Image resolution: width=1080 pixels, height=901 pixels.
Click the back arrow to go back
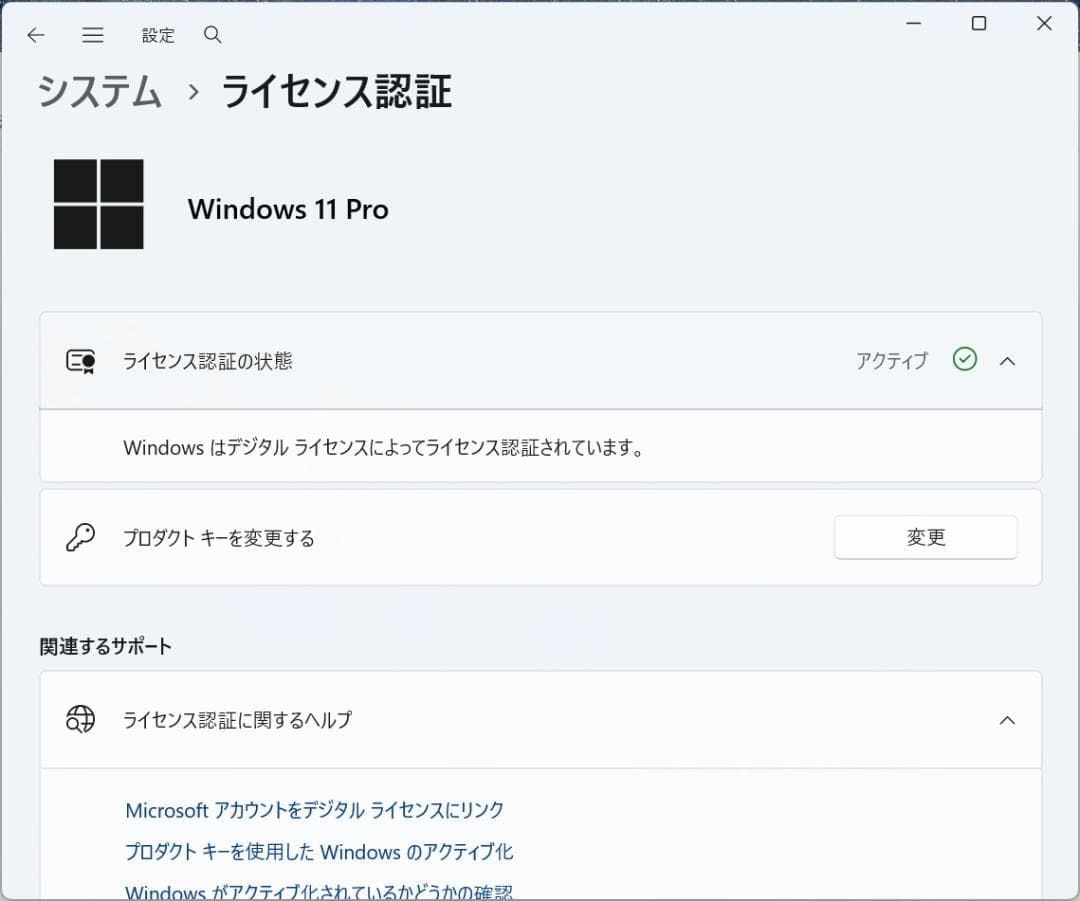(x=36, y=35)
